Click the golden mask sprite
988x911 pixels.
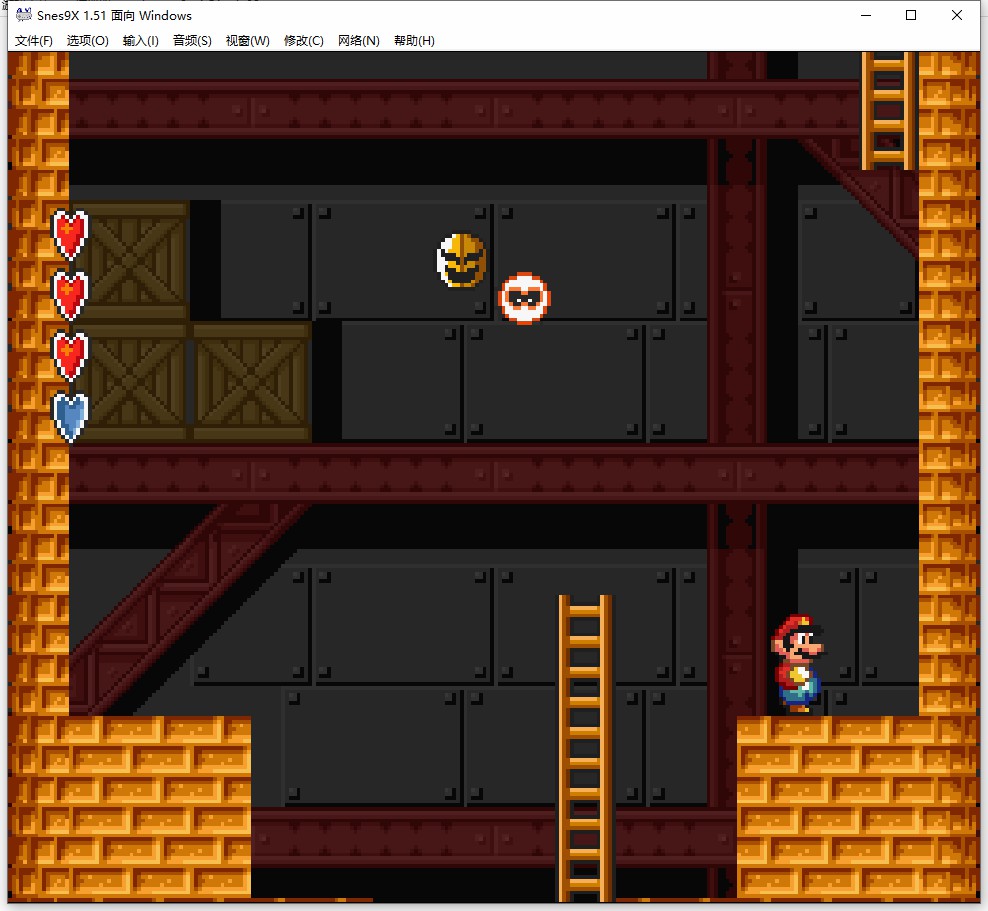pyautogui.click(x=462, y=260)
